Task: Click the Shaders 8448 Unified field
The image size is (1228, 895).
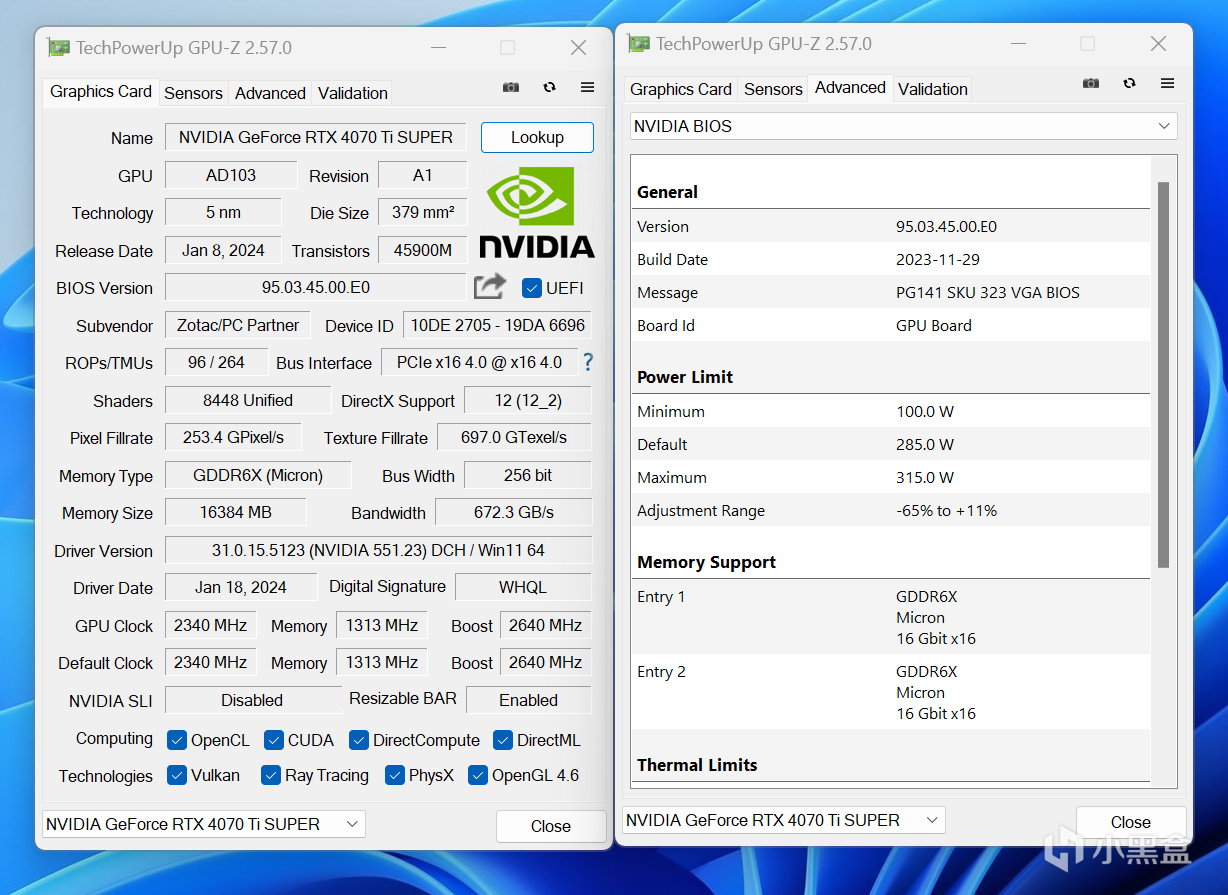Action: click(248, 400)
